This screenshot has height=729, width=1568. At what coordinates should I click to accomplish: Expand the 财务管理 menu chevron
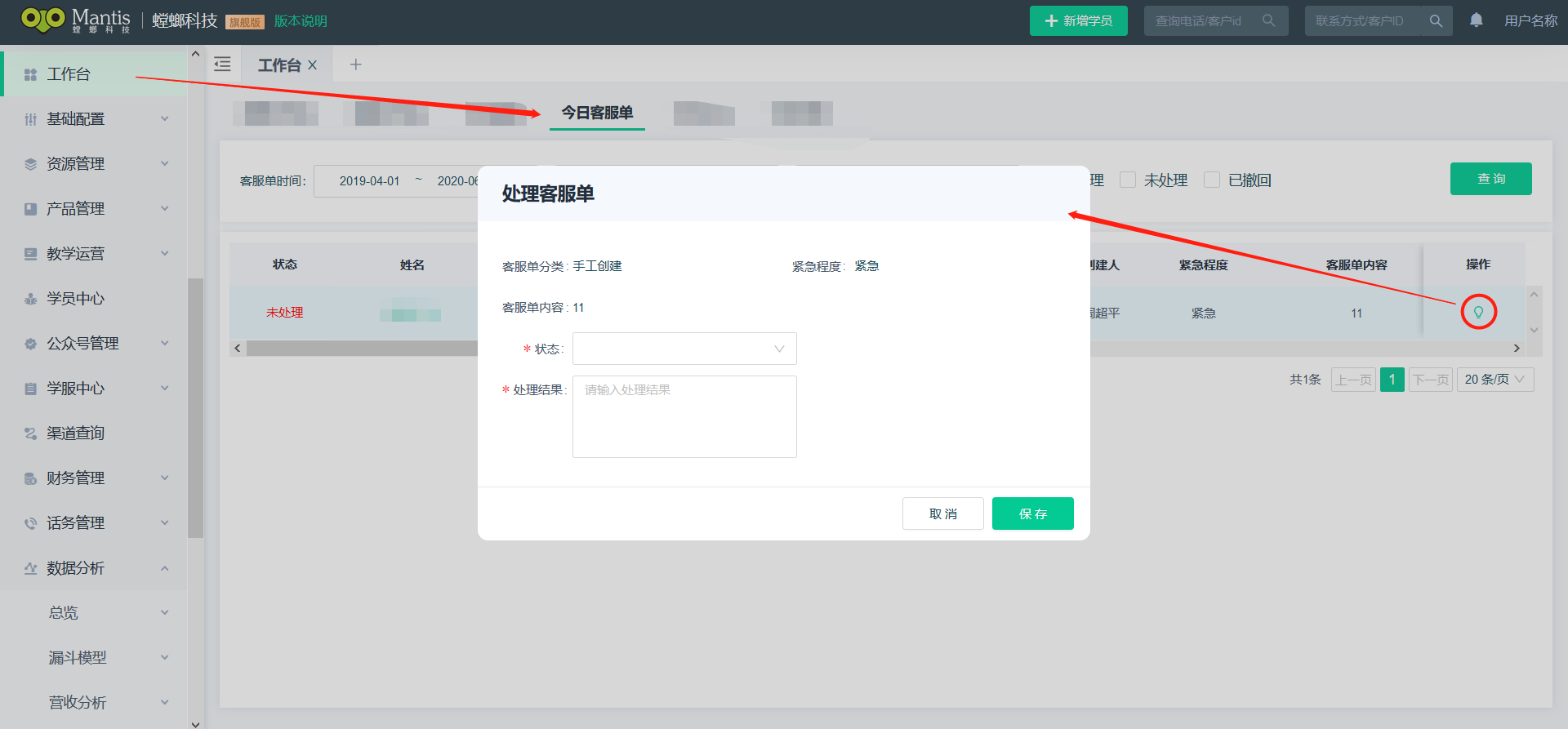pyautogui.click(x=165, y=478)
